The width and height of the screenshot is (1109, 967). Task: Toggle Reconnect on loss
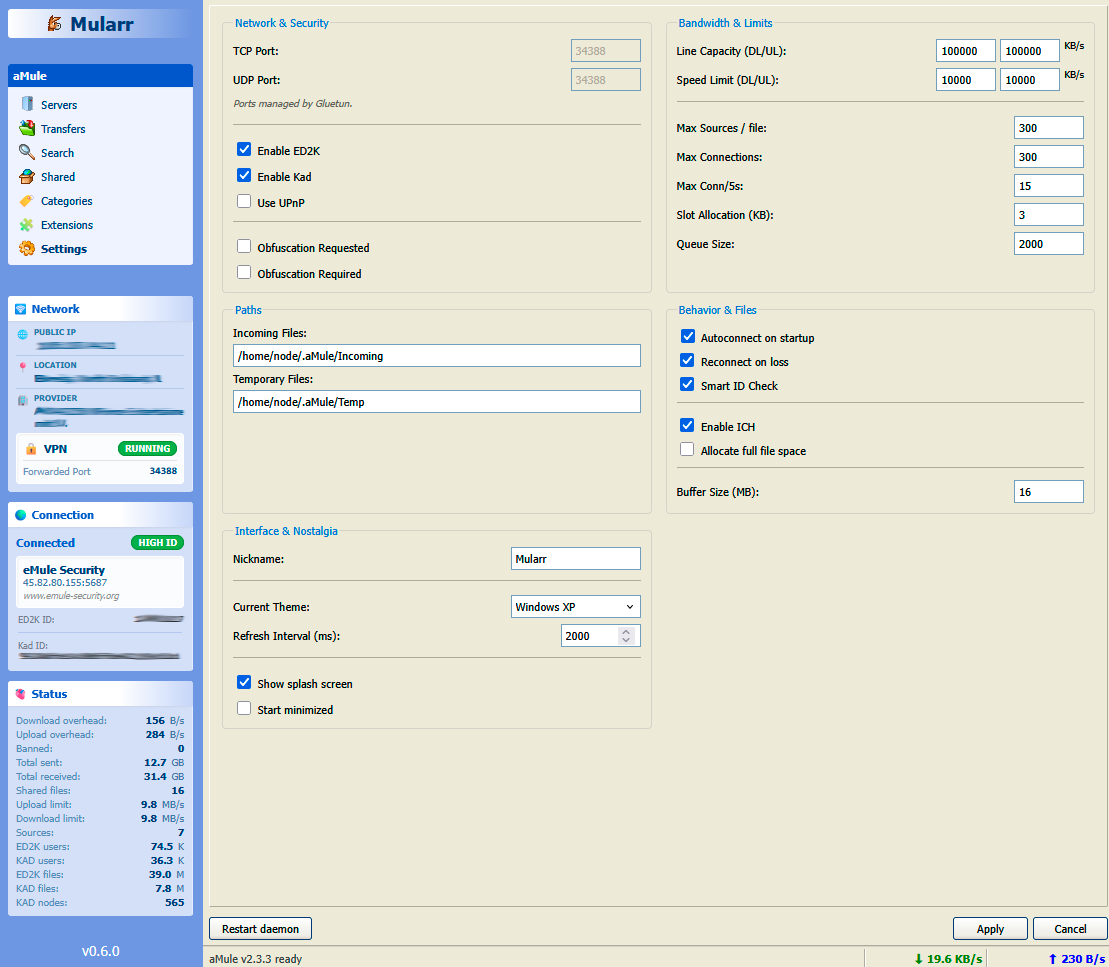[x=687, y=361]
